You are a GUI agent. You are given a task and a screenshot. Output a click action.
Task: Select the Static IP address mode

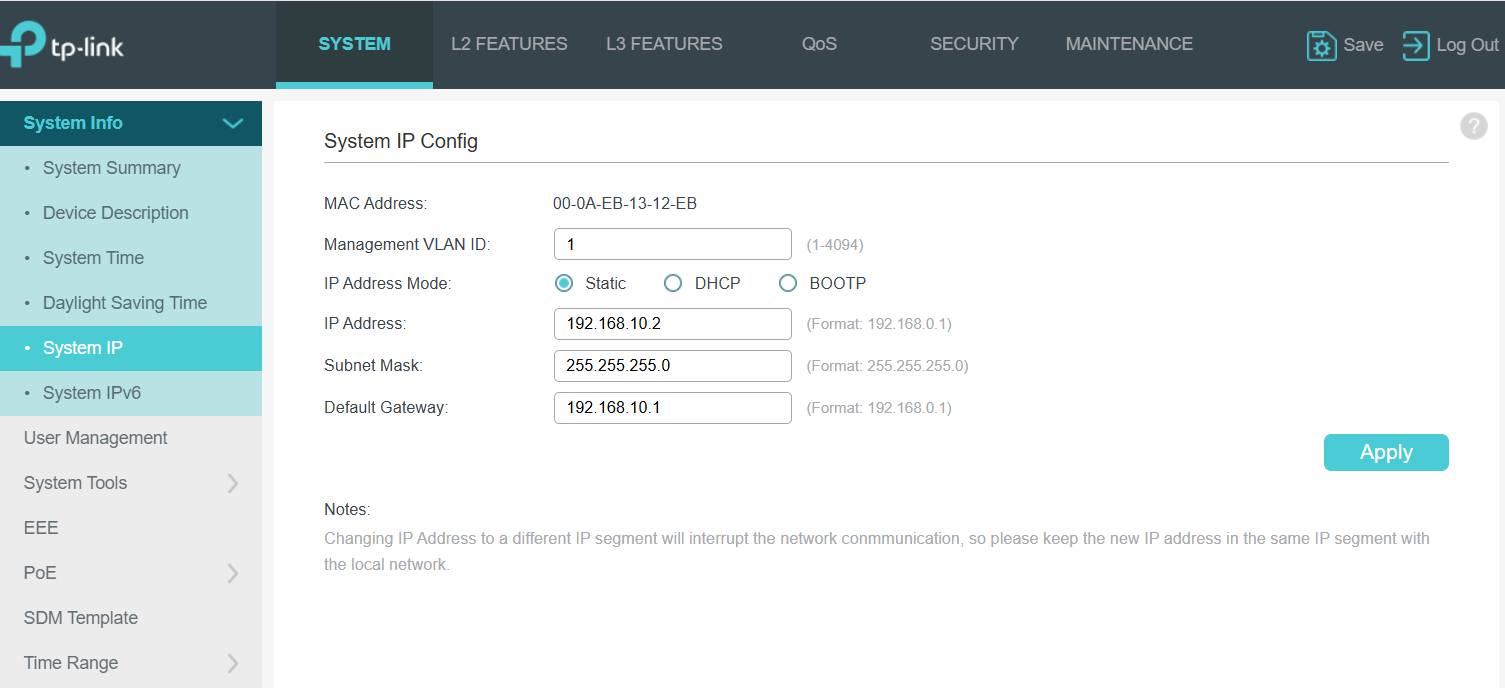(564, 283)
